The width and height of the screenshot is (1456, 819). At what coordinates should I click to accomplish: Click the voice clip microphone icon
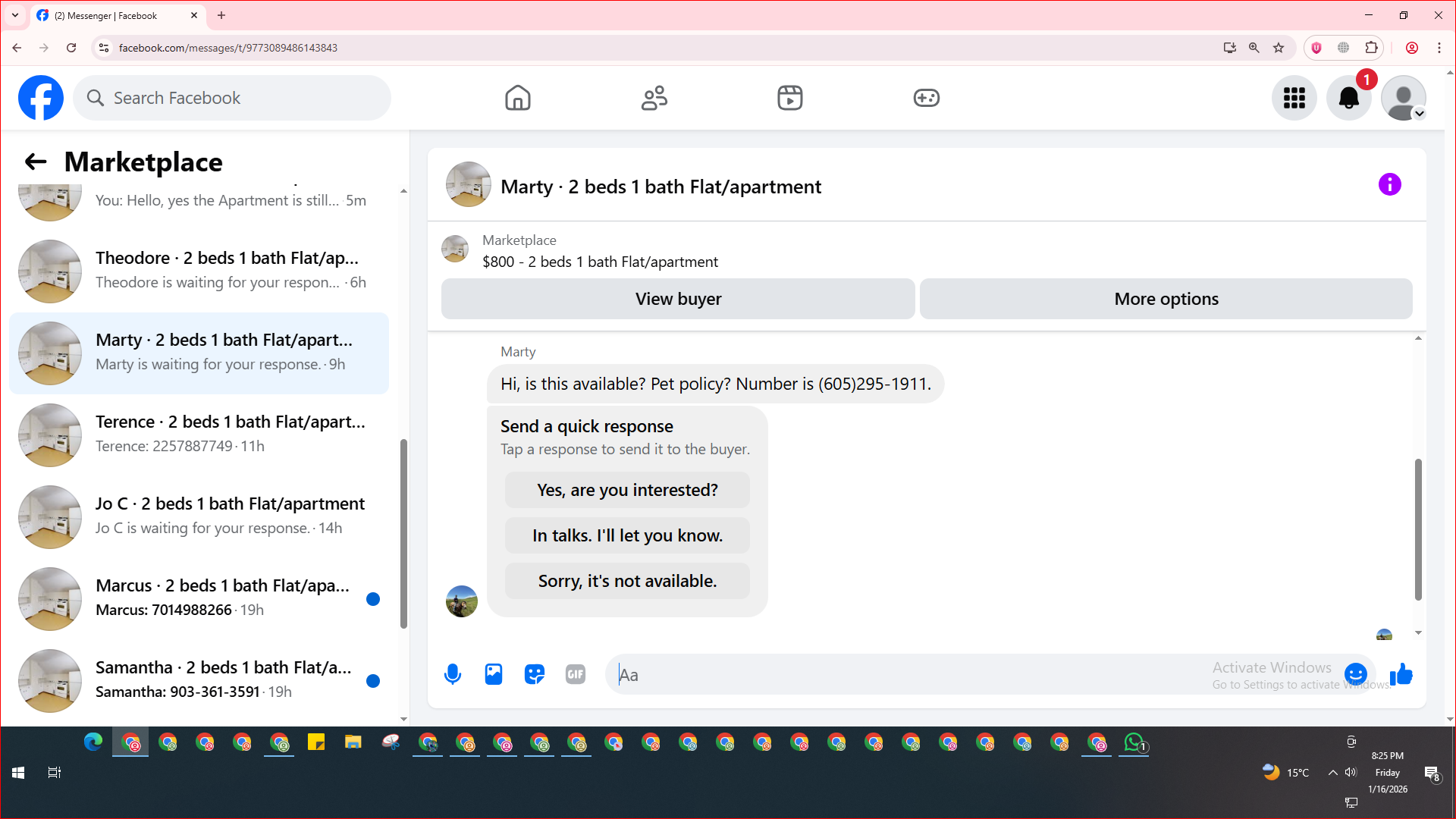tap(453, 674)
